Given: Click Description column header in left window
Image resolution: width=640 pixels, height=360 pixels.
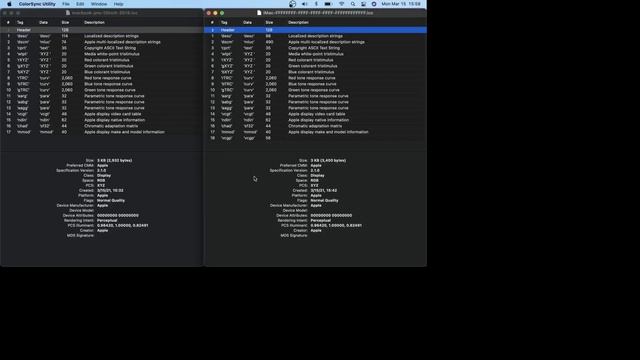Looking at the screenshot, I should point(94,22).
